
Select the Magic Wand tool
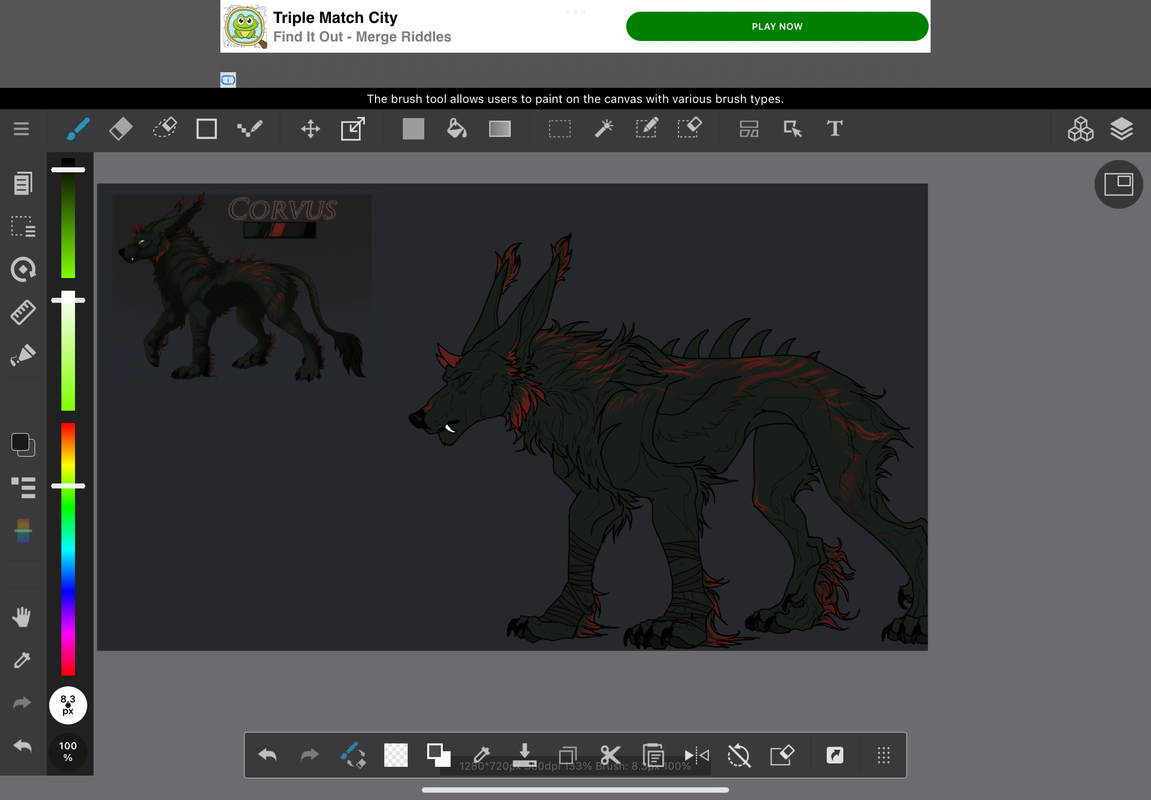[603, 129]
